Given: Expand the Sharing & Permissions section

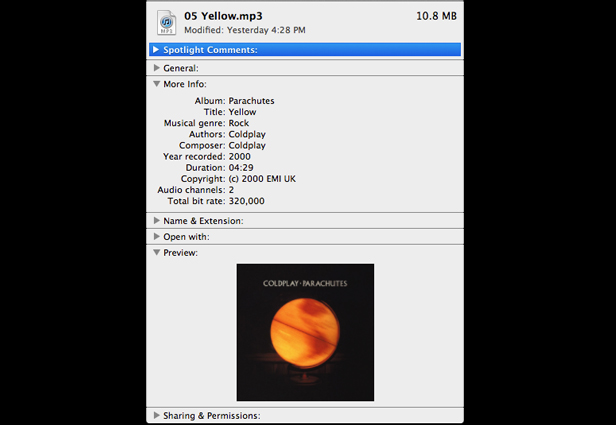Looking at the screenshot, I should point(156,415).
